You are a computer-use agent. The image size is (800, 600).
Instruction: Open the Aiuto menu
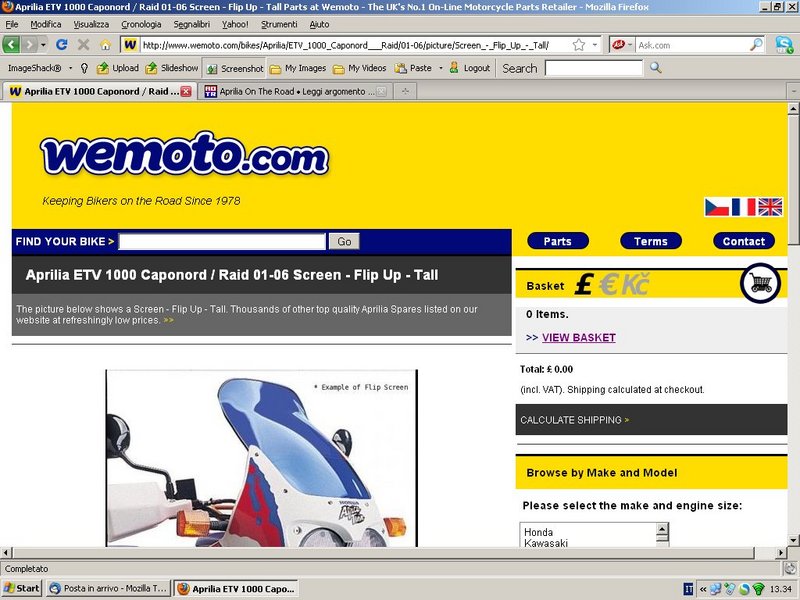coord(319,24)
